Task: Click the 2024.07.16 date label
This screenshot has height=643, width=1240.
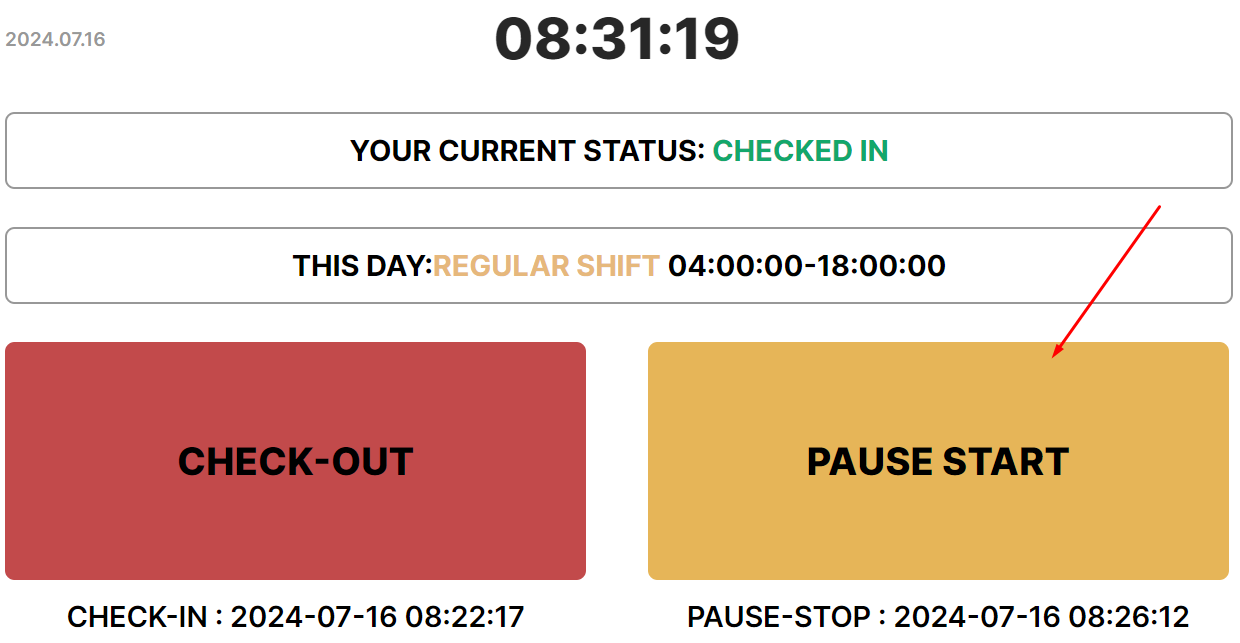Action: [x=55, y=40]
